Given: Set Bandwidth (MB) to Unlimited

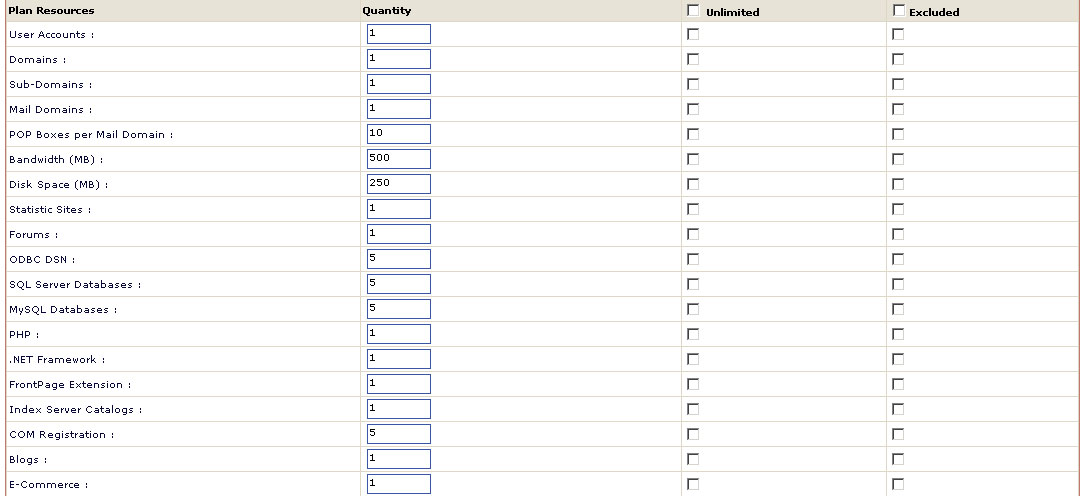Looking at the screenshot, I should [x=693, y=159].
